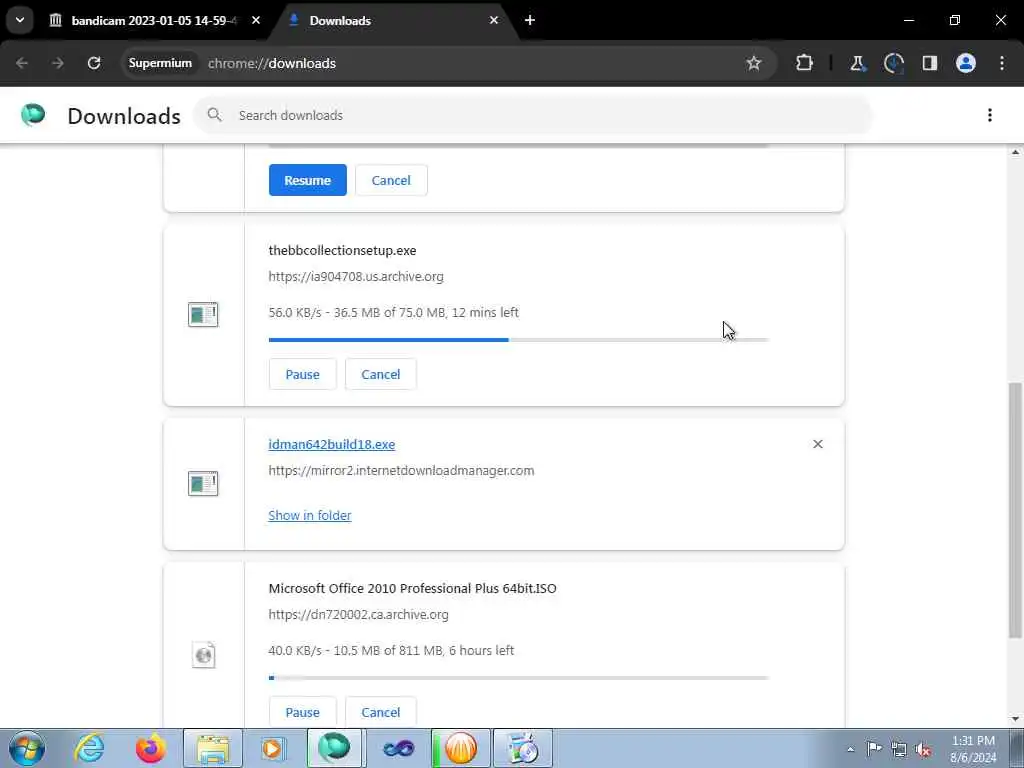Click Show in folder link

tap(310, 515)
